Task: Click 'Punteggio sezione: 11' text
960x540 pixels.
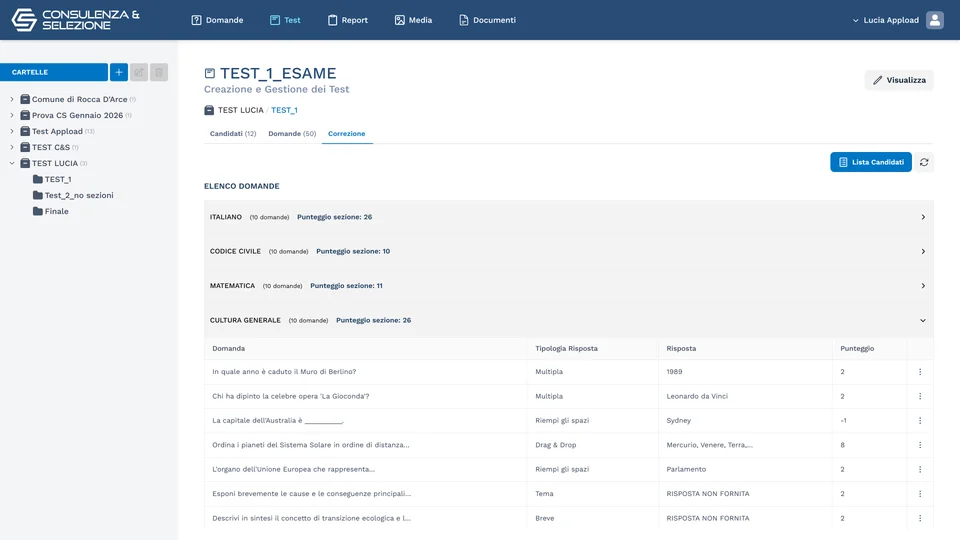Action: (x=346, y=286)
